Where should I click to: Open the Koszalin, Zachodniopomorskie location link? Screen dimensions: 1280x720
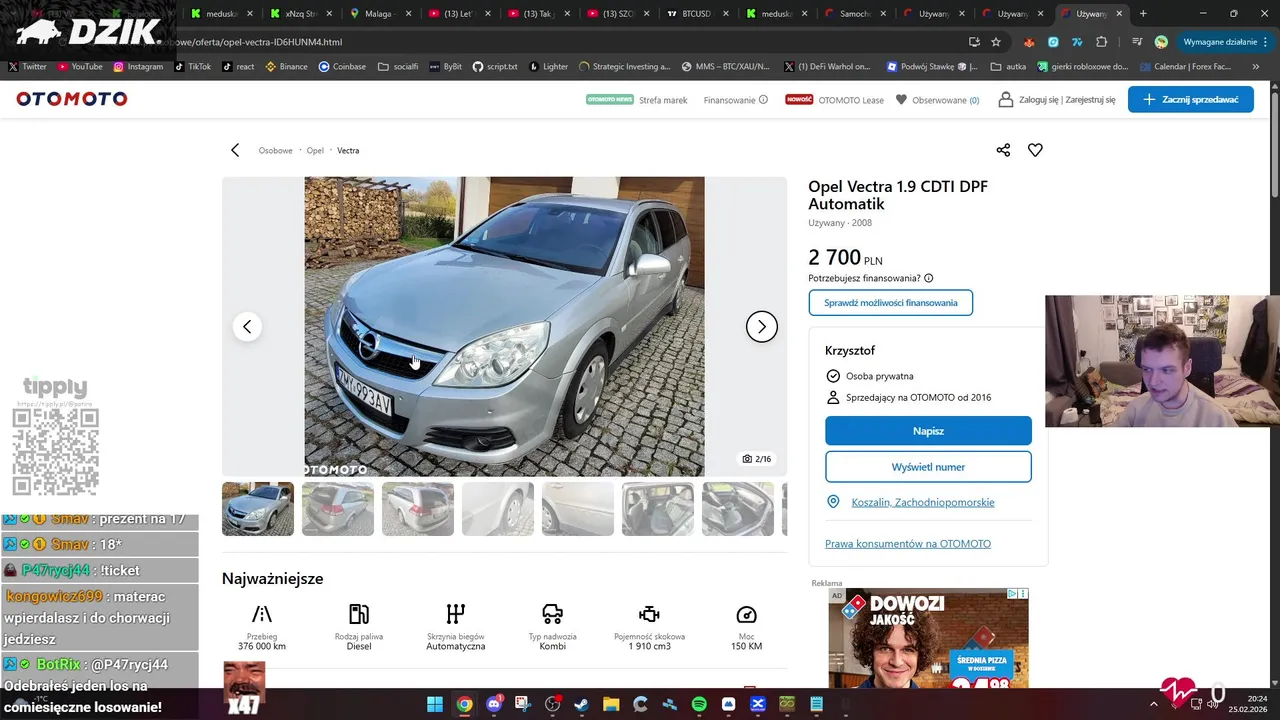click(923, 502)
